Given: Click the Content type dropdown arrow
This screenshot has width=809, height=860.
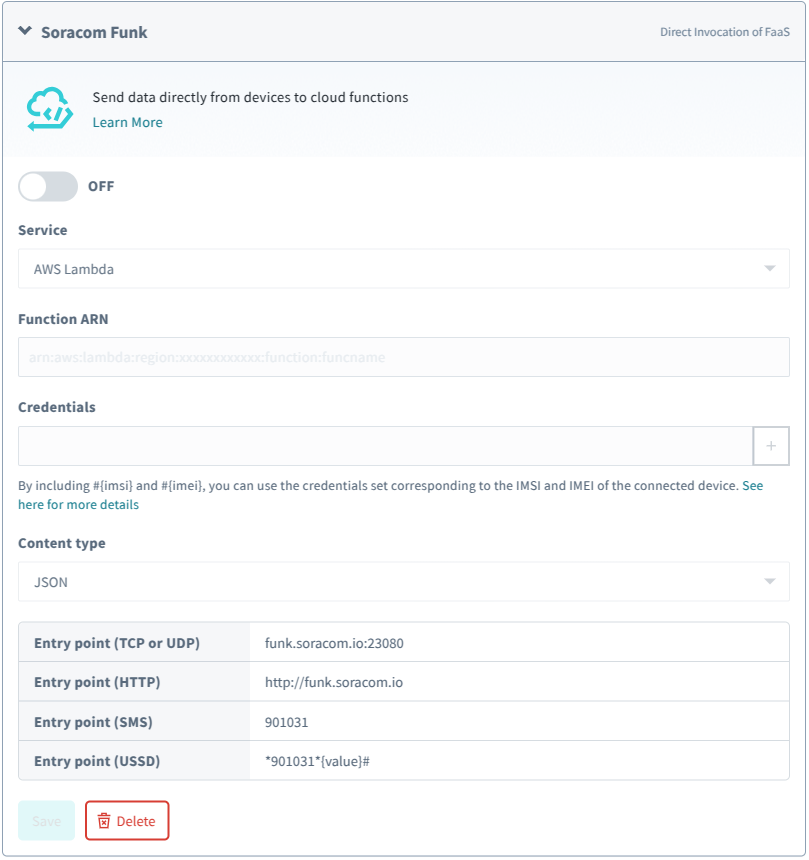Looking at the screenshot, I should pyautogui.click(x=769, y=581).
